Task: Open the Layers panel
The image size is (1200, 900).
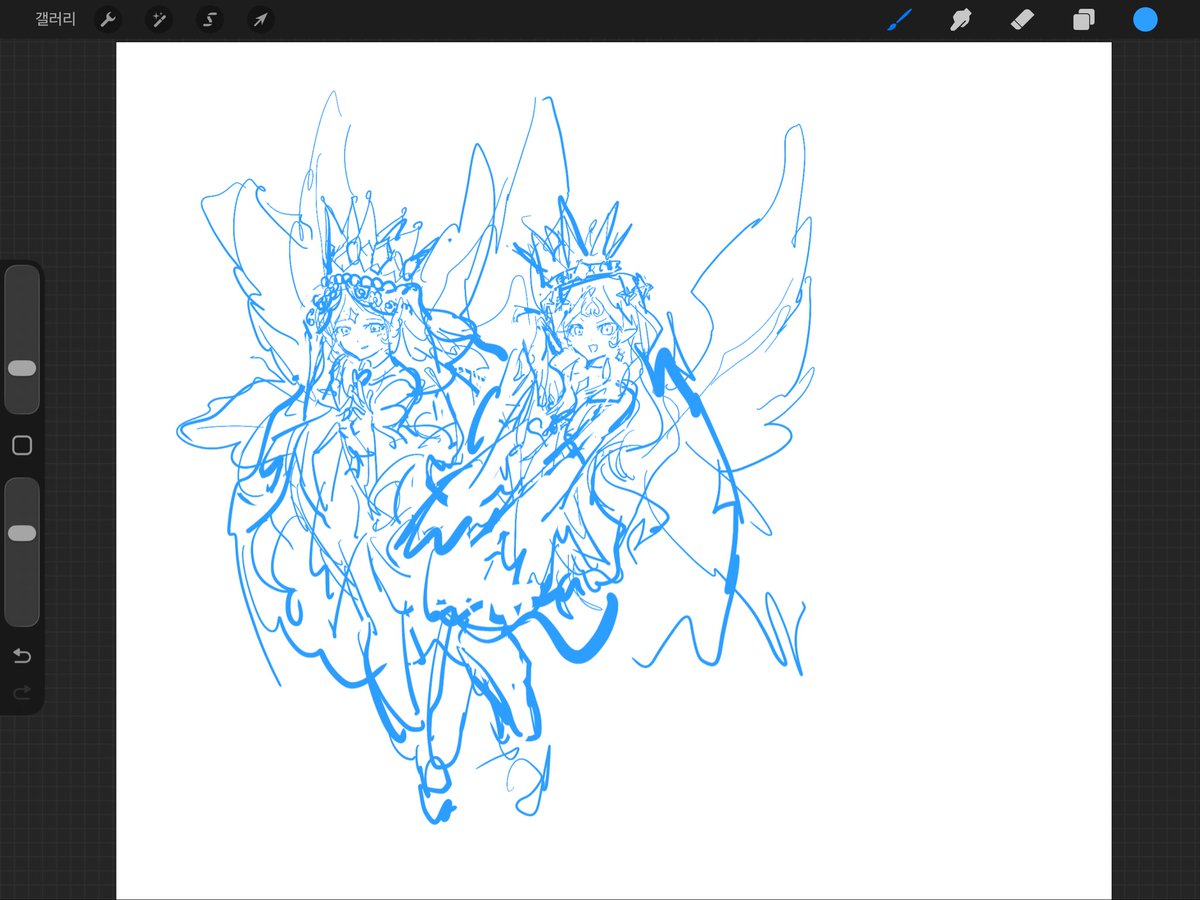Action: pyautogui.click(x=1084, y=19)
